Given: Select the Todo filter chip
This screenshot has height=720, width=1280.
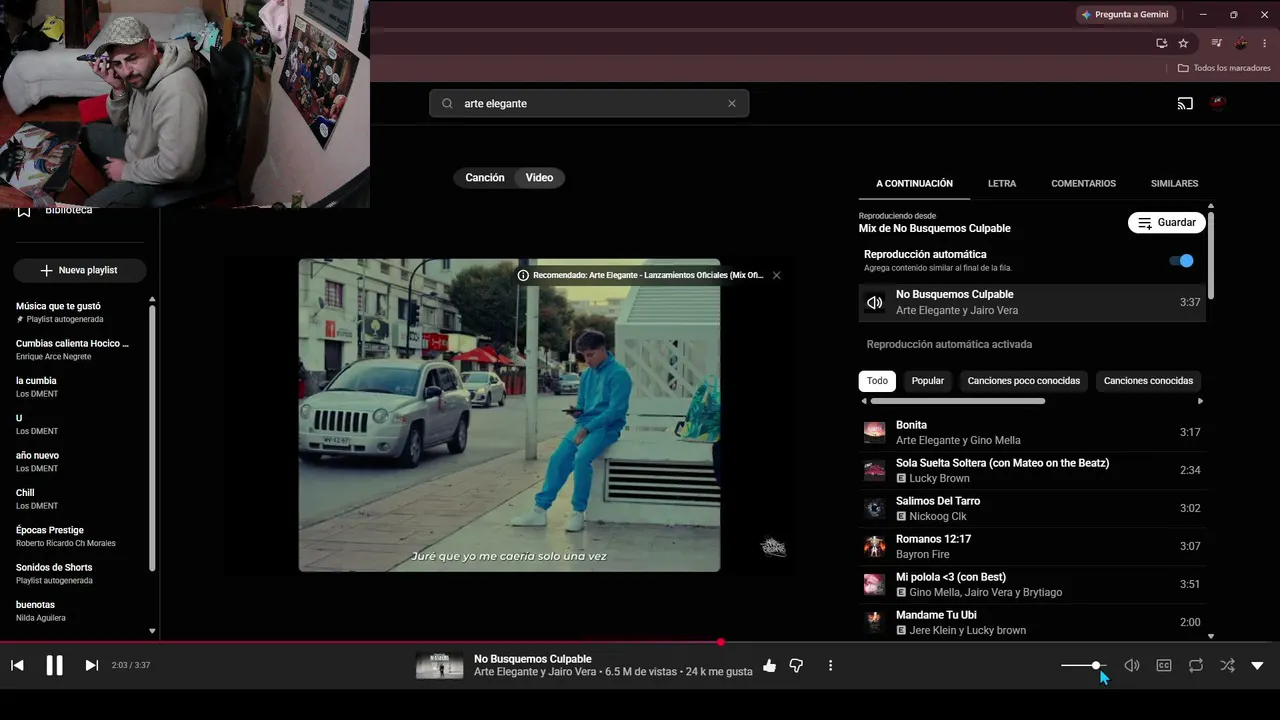Looking at the screenshot, I should pos(877,381).
